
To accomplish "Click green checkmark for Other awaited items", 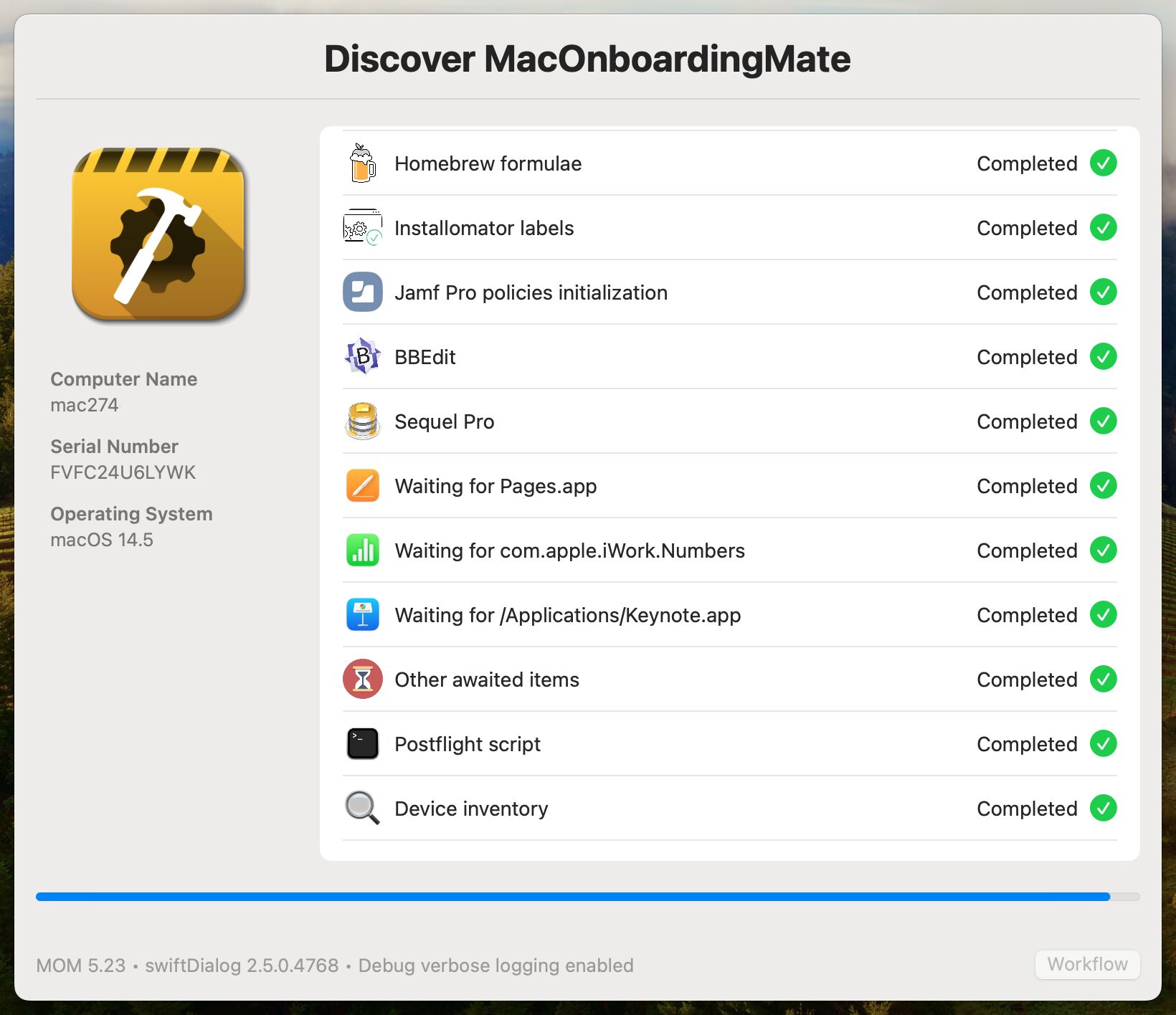I will pyautogui.click(x=1103, y=679).
